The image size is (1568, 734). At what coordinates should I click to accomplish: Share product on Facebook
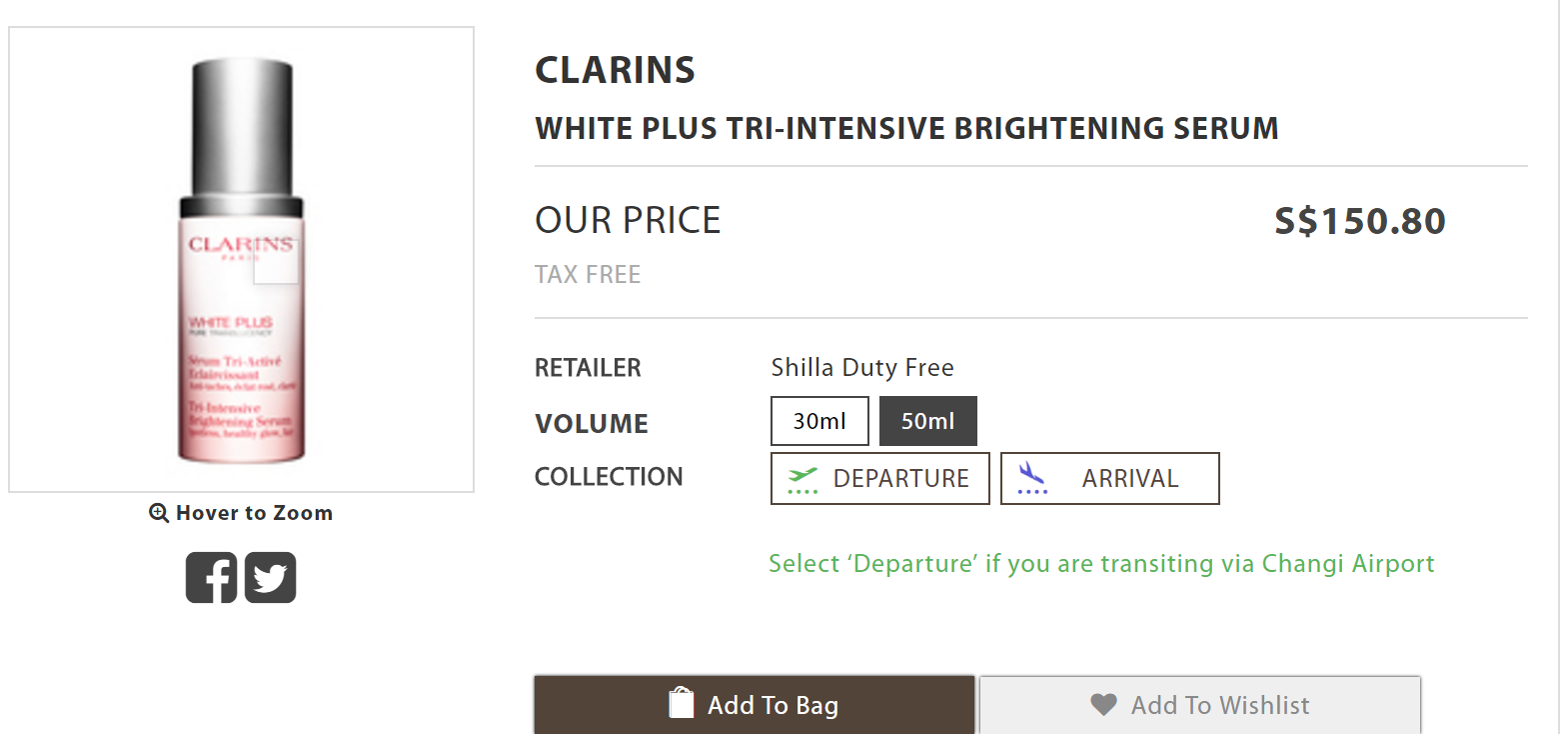[x=211, y=578]
